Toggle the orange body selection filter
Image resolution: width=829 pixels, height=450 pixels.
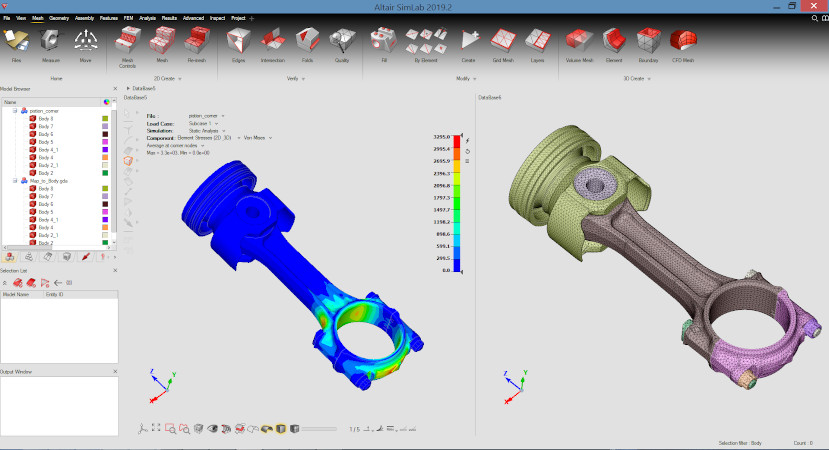click(x=128, y=160)
